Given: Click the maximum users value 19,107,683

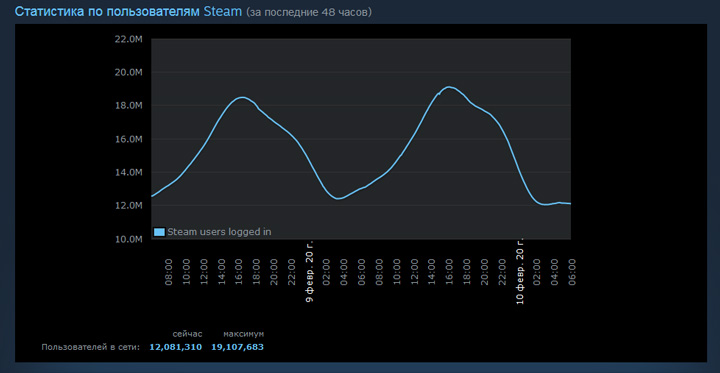Looking at the screenshot, I should click(x=237, y=347).
